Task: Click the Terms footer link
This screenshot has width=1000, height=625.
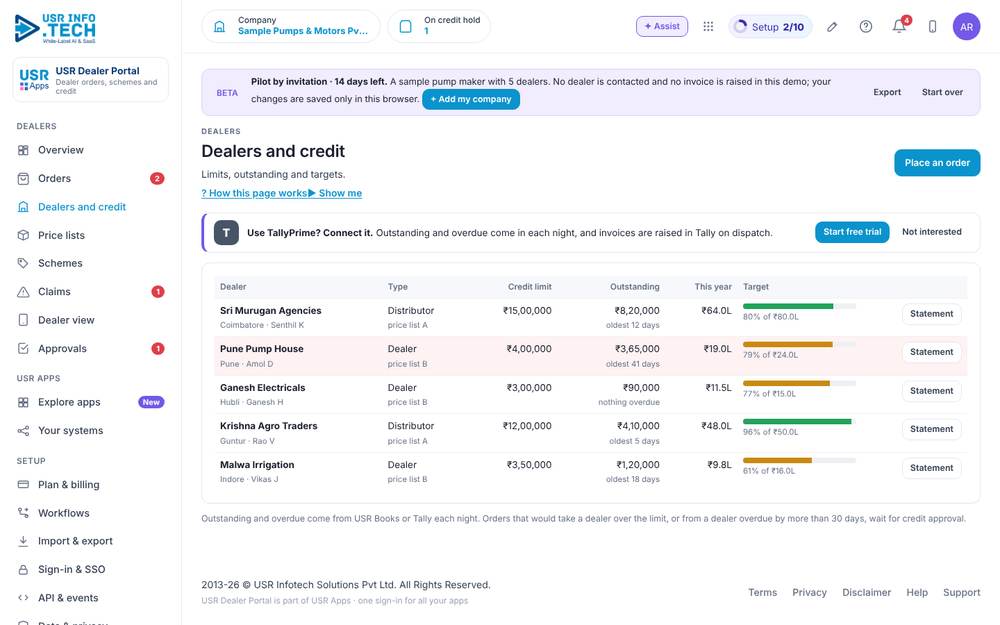Action: (x=762, y=592)
